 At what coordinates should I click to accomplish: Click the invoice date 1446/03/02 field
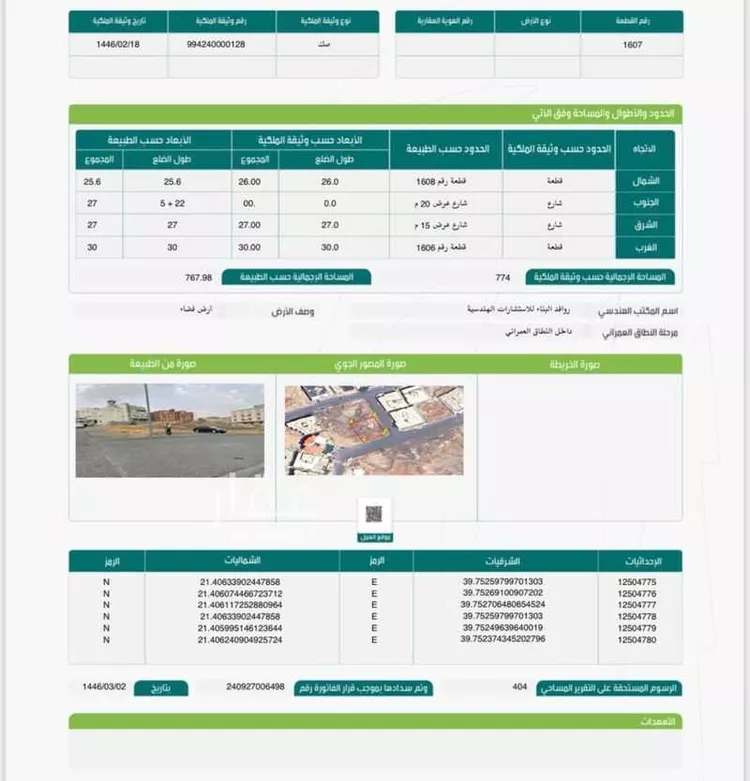tap(106, 688)
